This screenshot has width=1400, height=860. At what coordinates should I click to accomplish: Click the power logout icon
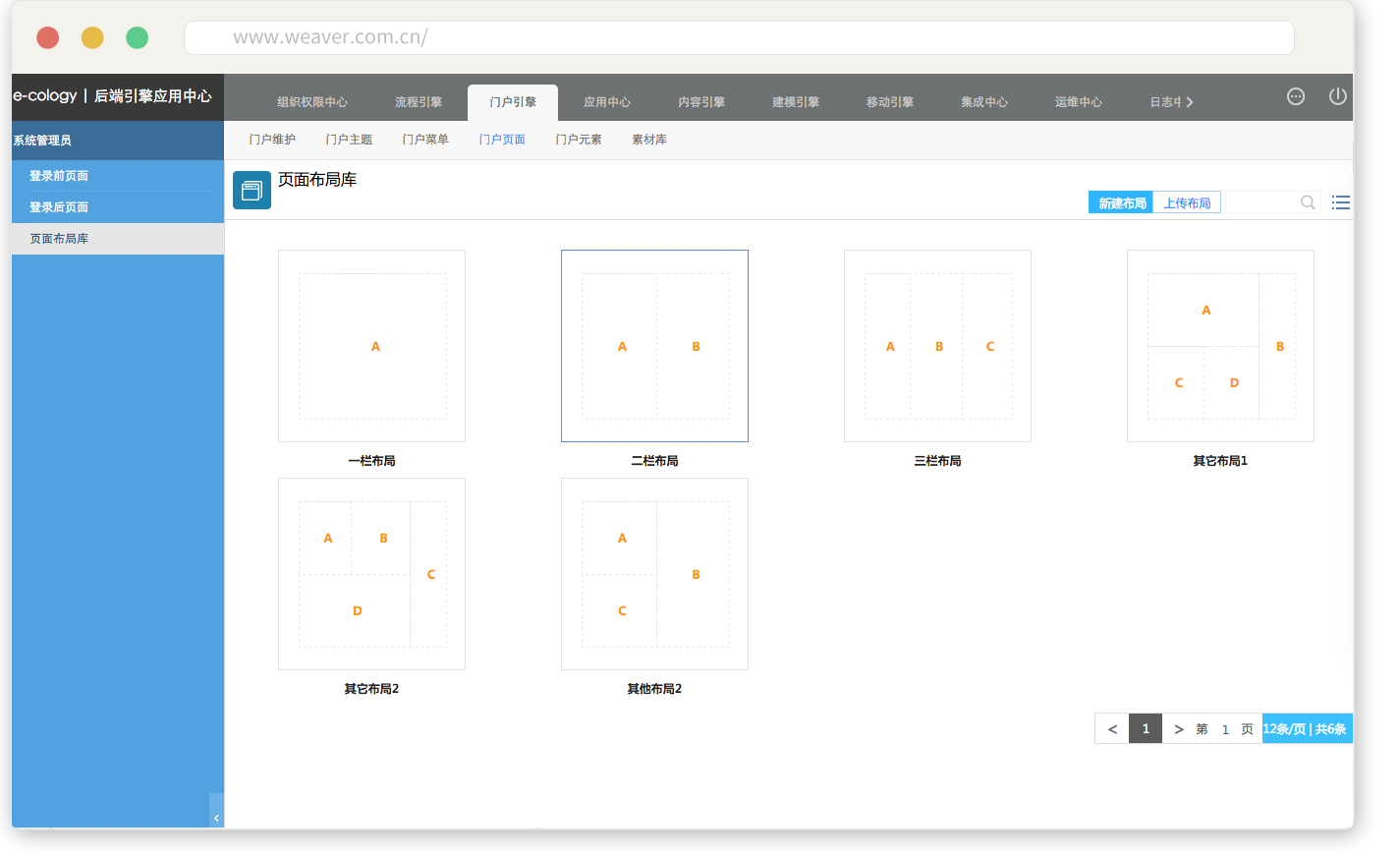pos(1337,96)
